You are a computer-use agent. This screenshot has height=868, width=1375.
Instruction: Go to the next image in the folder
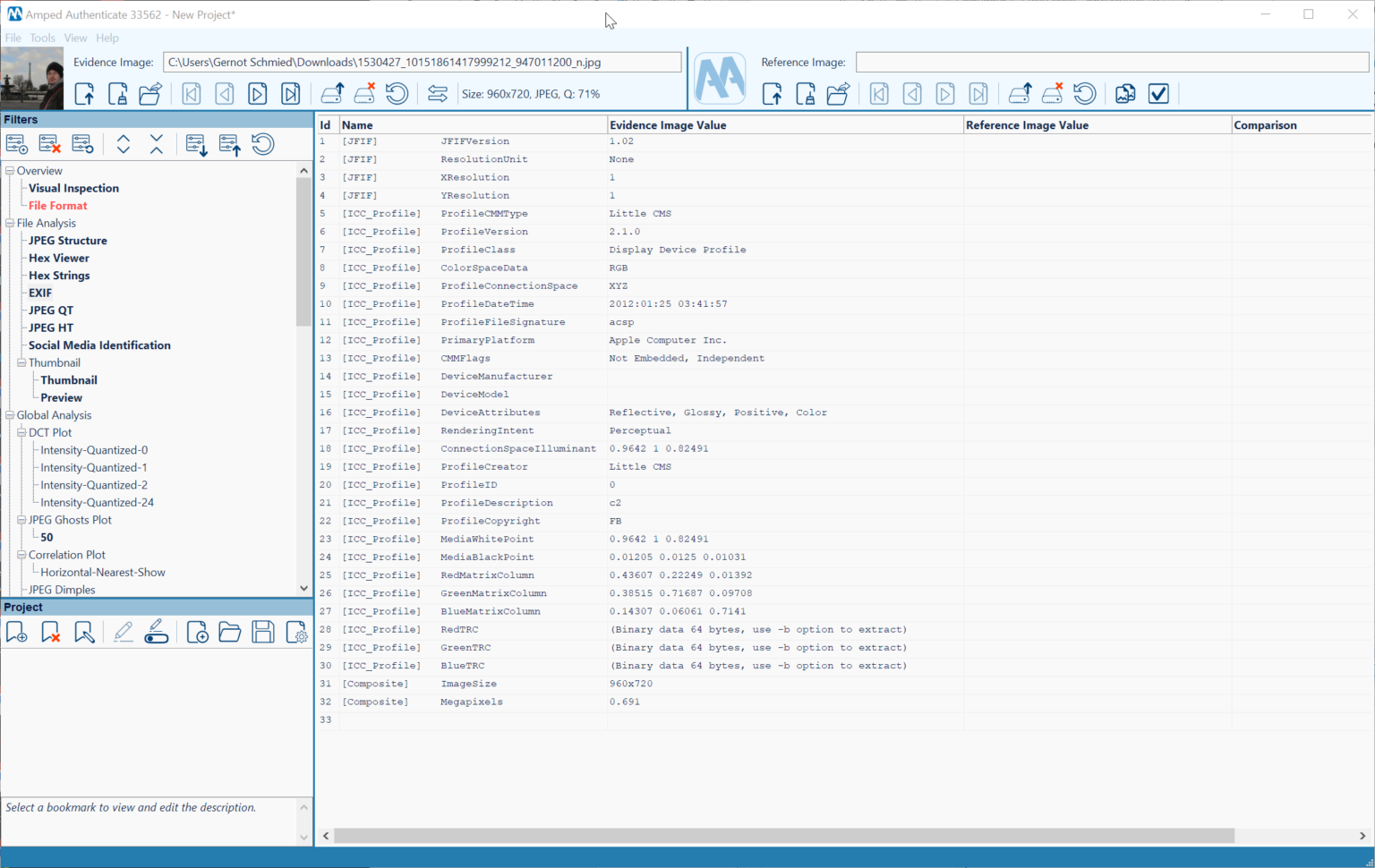tap(257, 93)
